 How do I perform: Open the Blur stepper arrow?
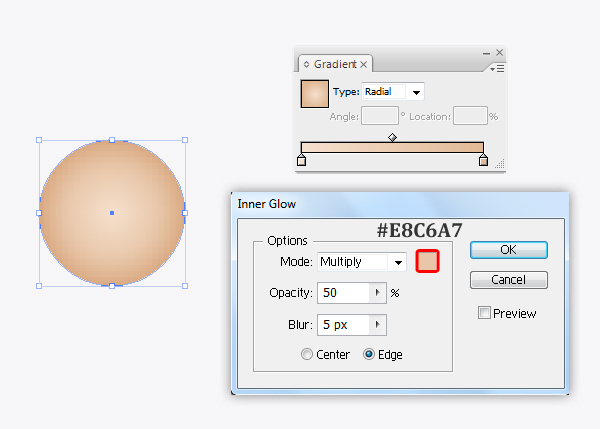tap(378, 325)
